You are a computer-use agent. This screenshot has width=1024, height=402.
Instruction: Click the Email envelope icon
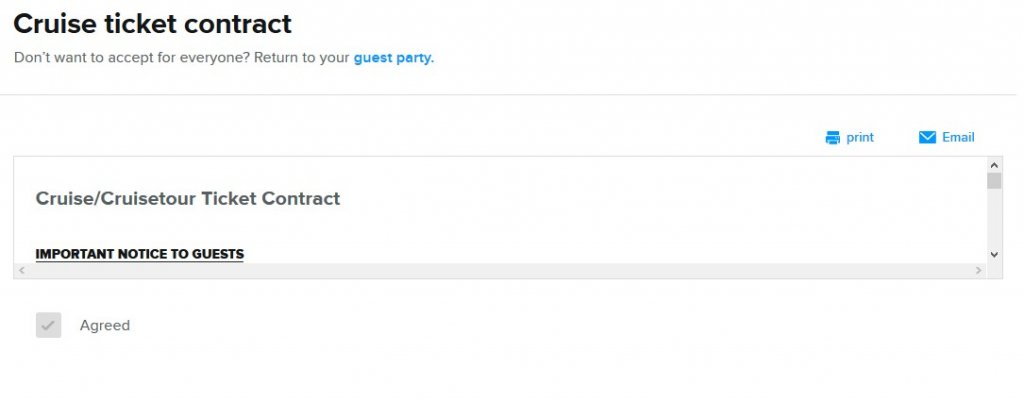[x=927, y=138]
